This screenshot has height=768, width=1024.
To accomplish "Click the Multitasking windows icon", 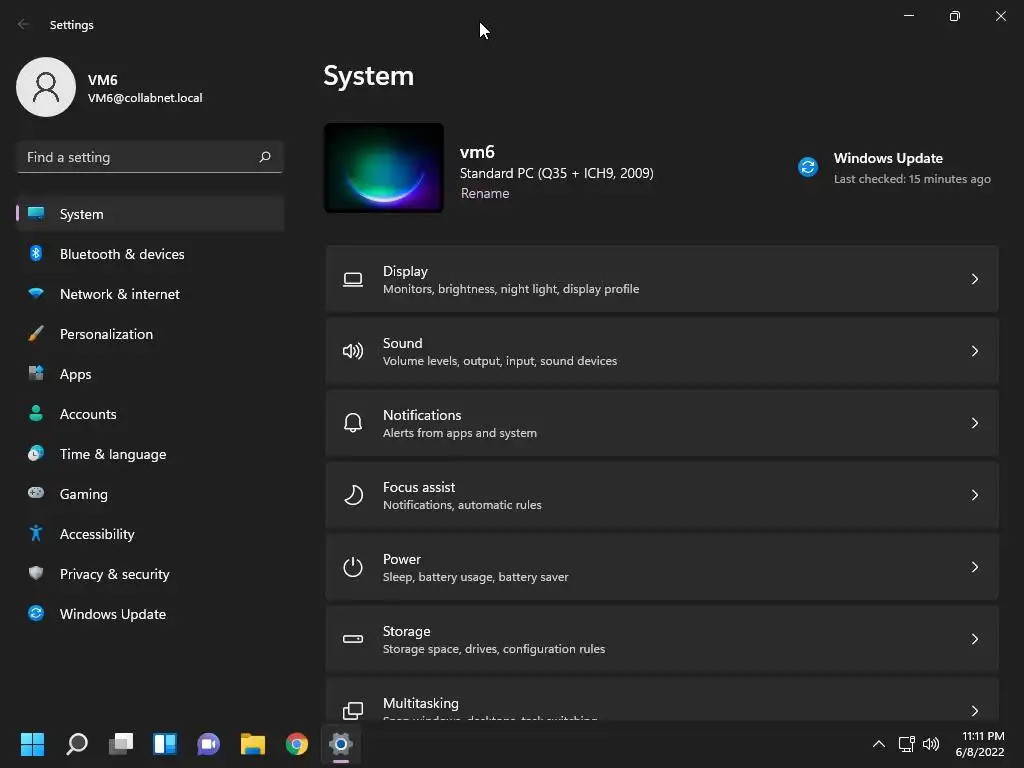I will click(x=353, y=711).
